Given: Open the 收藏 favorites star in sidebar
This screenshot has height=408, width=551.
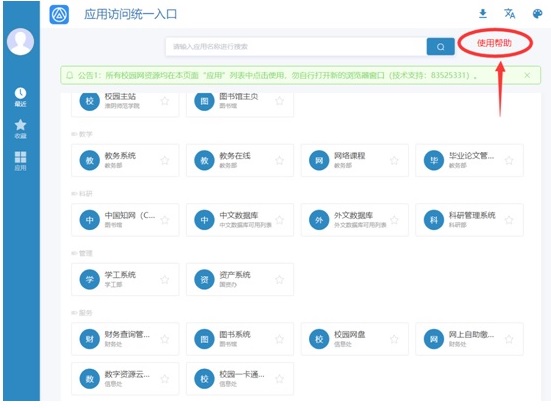Looking at the screenshot, I should [20, 129].
